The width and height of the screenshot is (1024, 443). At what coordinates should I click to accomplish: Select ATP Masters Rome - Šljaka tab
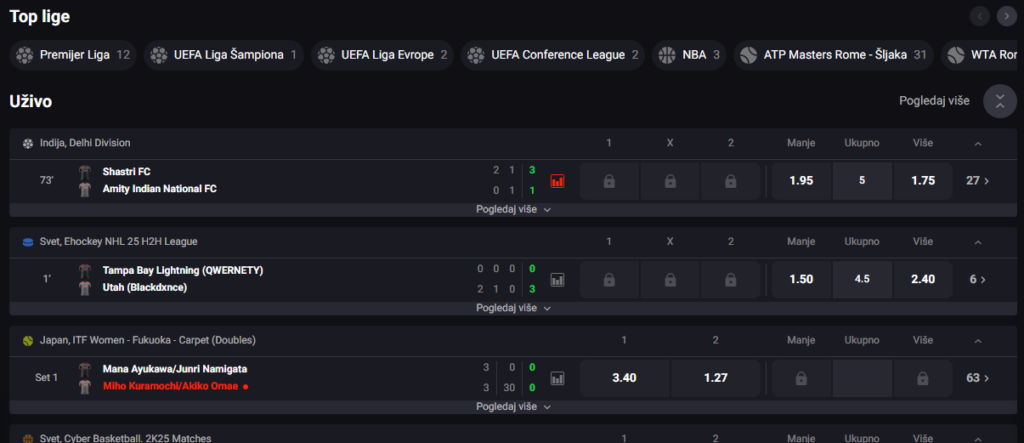point(833,55)
